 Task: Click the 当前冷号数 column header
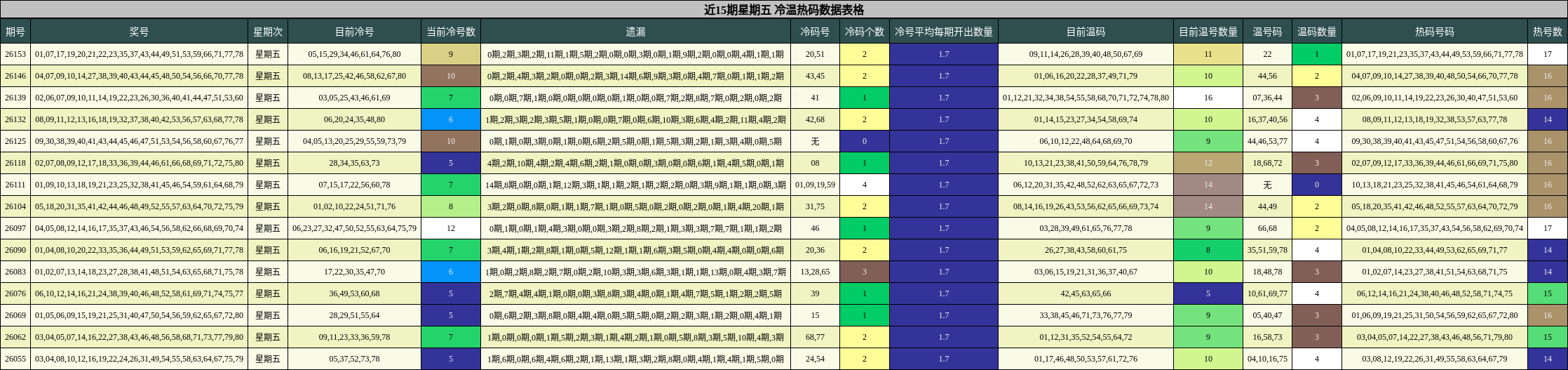click(451, 32)
